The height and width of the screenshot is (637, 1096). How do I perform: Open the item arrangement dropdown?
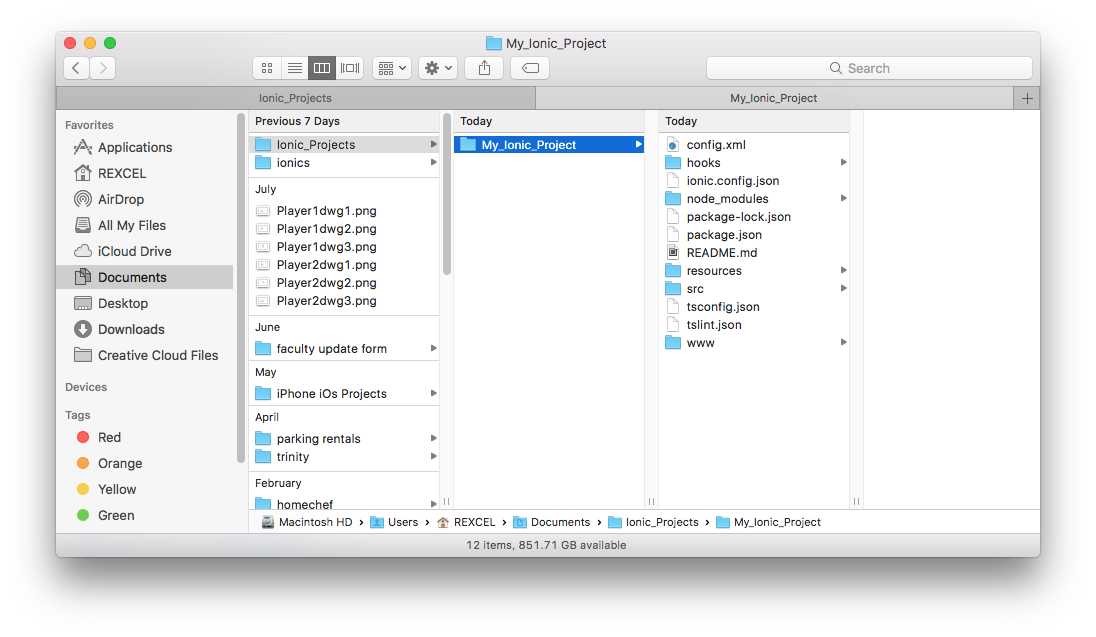click(391, 67)
